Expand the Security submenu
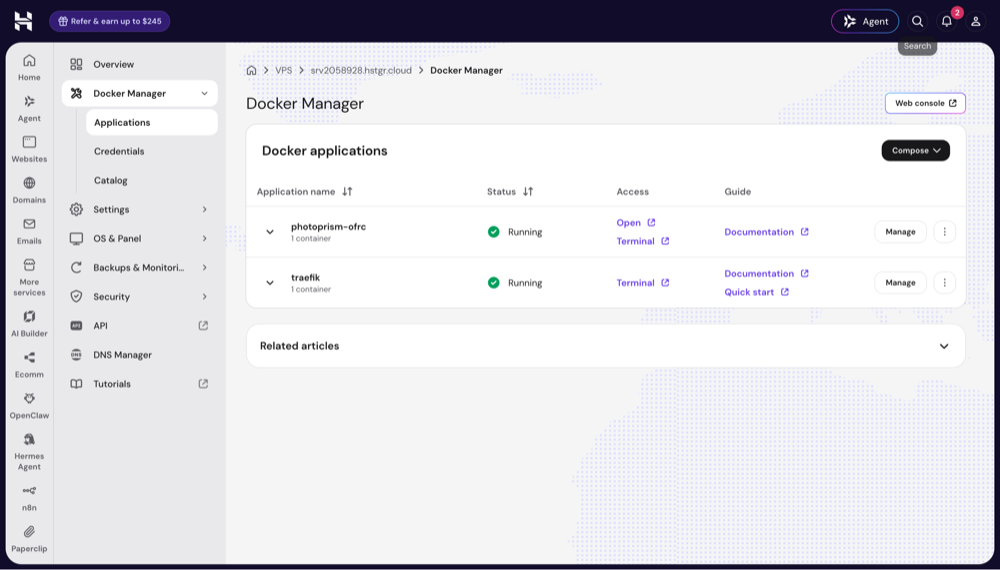 [x=204, y=296]
